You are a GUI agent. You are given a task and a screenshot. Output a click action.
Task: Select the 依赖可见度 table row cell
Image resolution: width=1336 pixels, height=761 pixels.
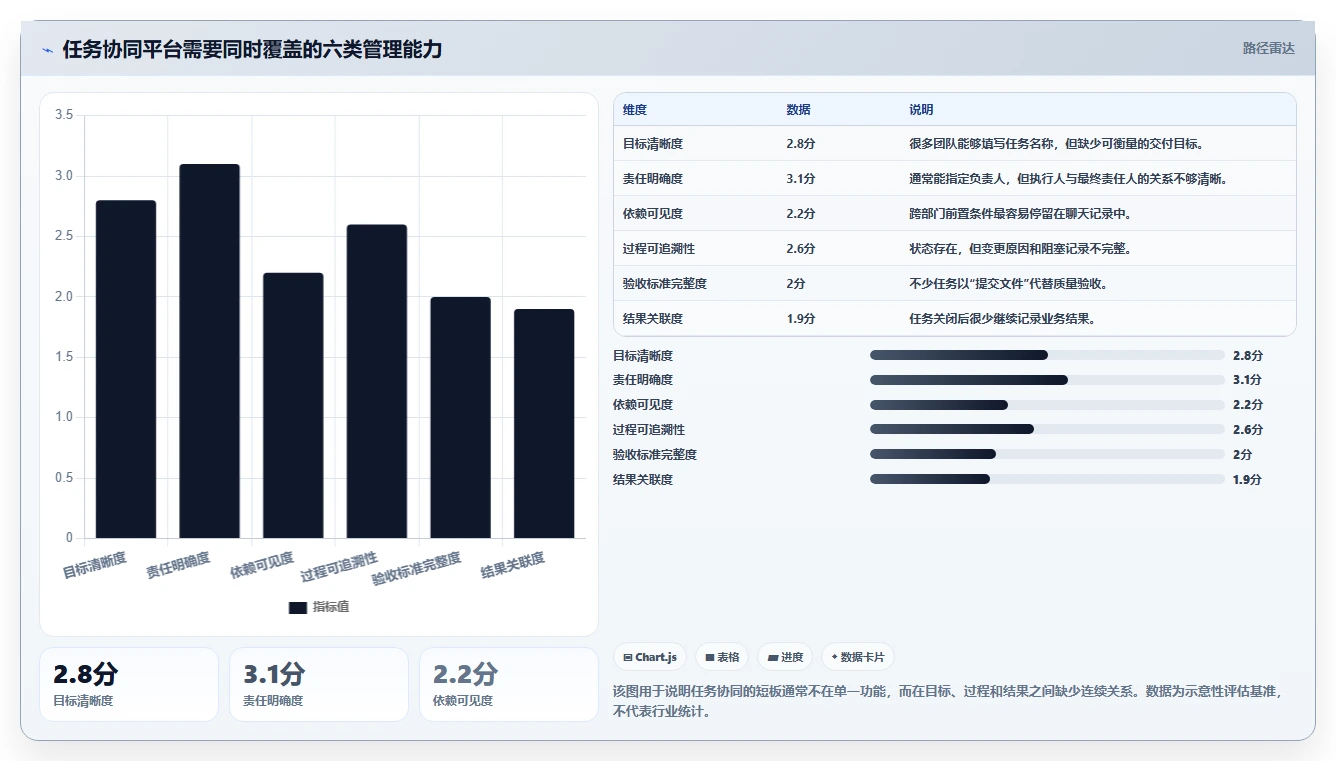653,214
